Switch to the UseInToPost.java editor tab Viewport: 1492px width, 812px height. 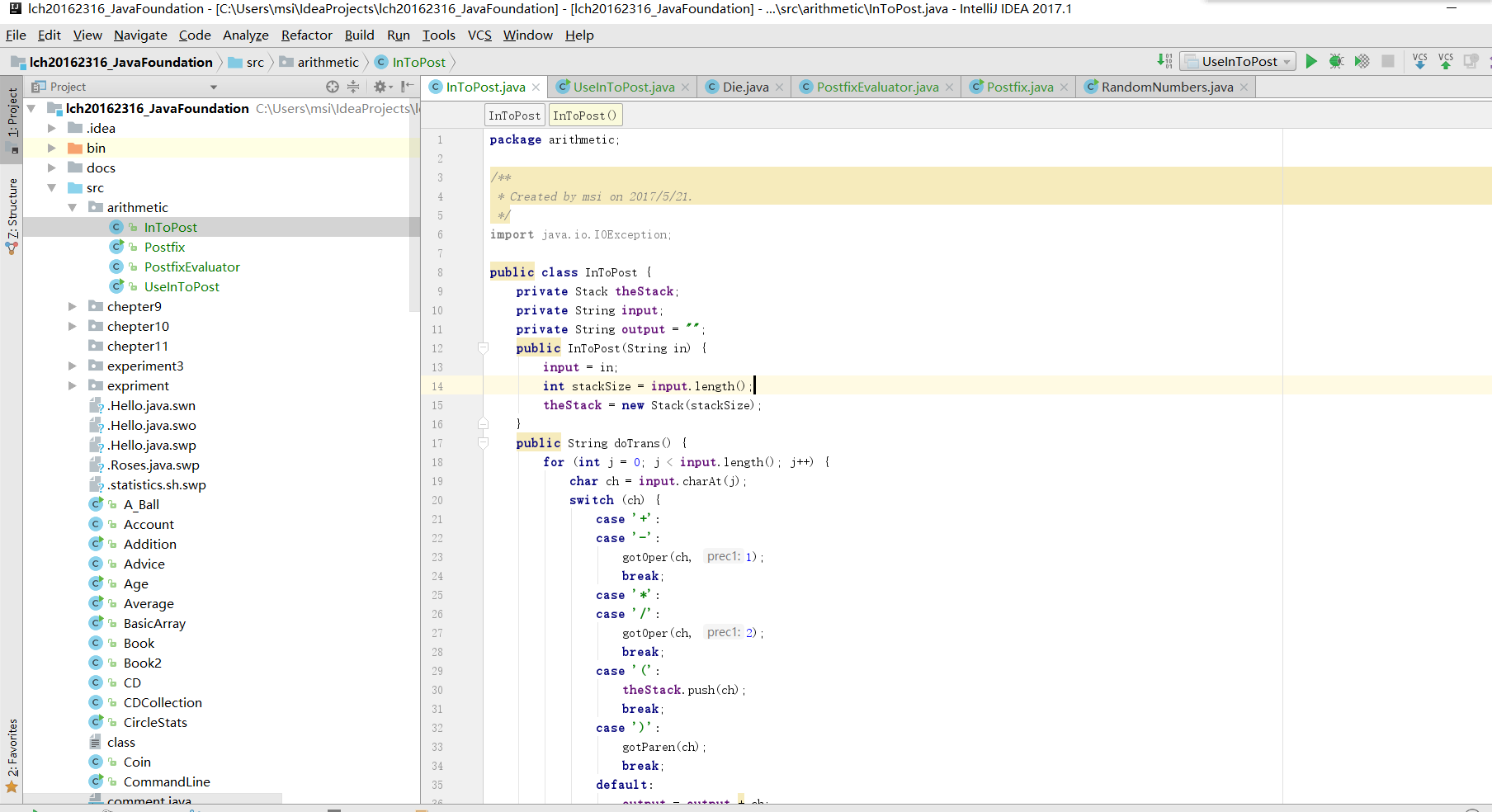click(623, 87)
